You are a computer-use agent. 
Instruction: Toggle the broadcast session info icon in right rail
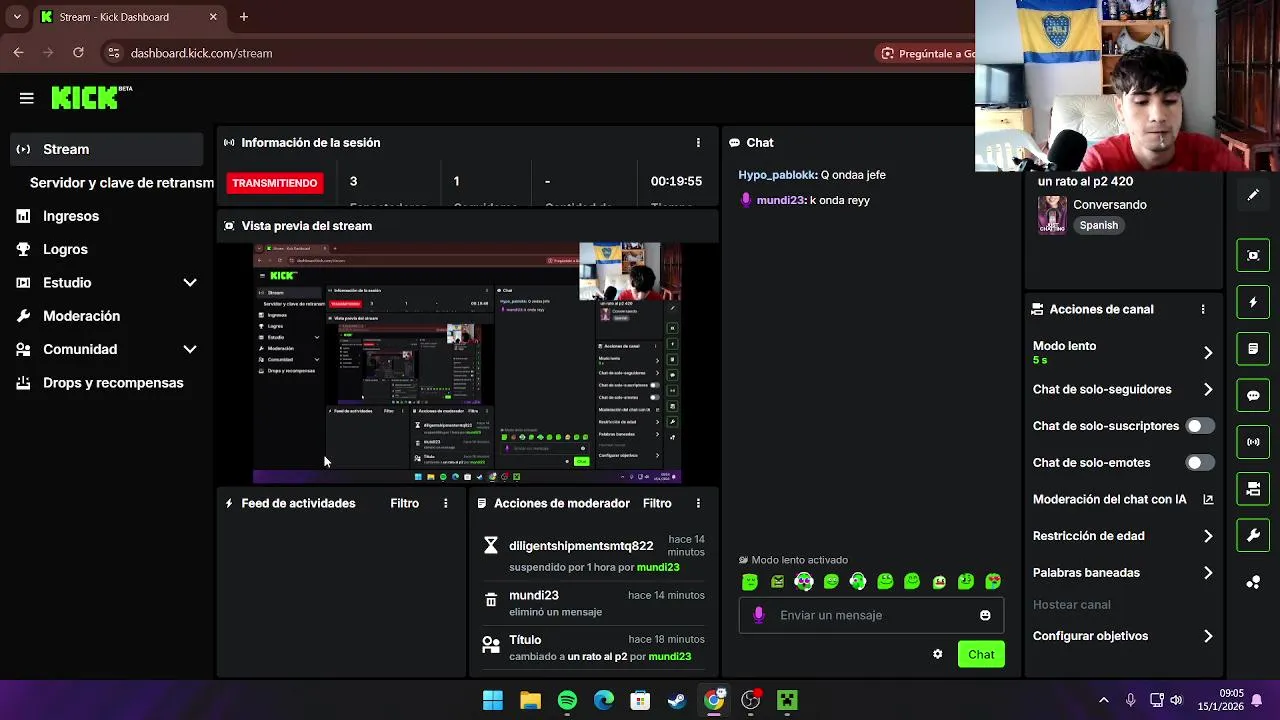click(x=1253, y=442)
